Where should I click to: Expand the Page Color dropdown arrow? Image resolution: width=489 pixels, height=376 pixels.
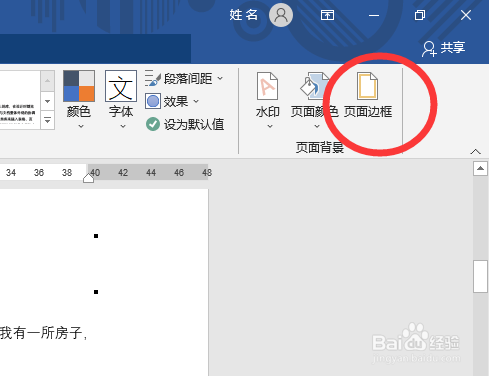317,126
